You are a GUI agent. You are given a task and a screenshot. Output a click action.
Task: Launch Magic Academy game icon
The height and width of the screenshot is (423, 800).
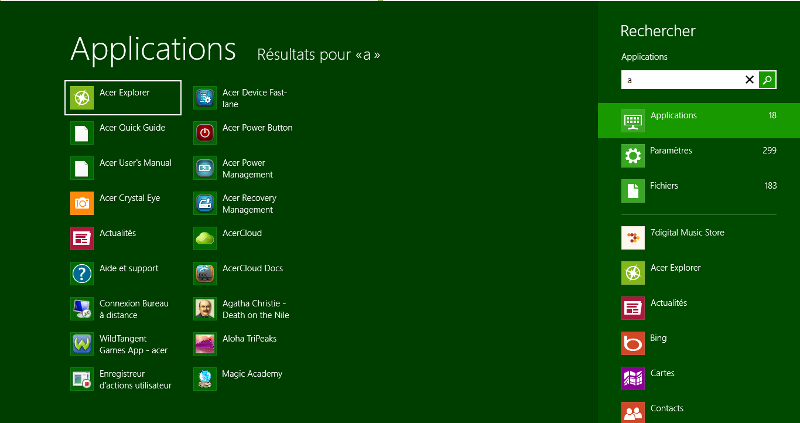click(205, 379)
